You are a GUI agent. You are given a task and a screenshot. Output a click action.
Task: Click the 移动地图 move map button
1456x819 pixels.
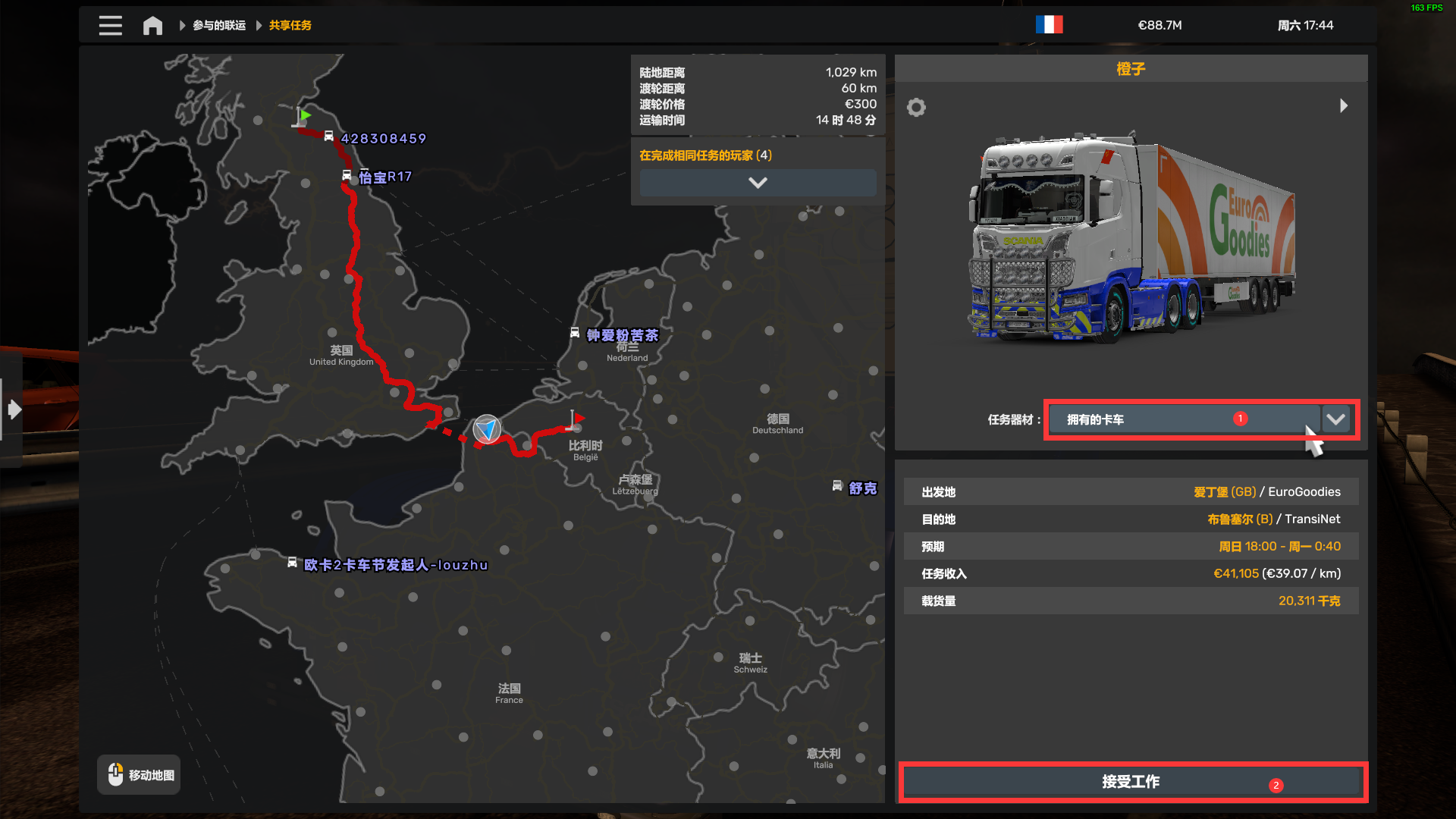point(139,775)
